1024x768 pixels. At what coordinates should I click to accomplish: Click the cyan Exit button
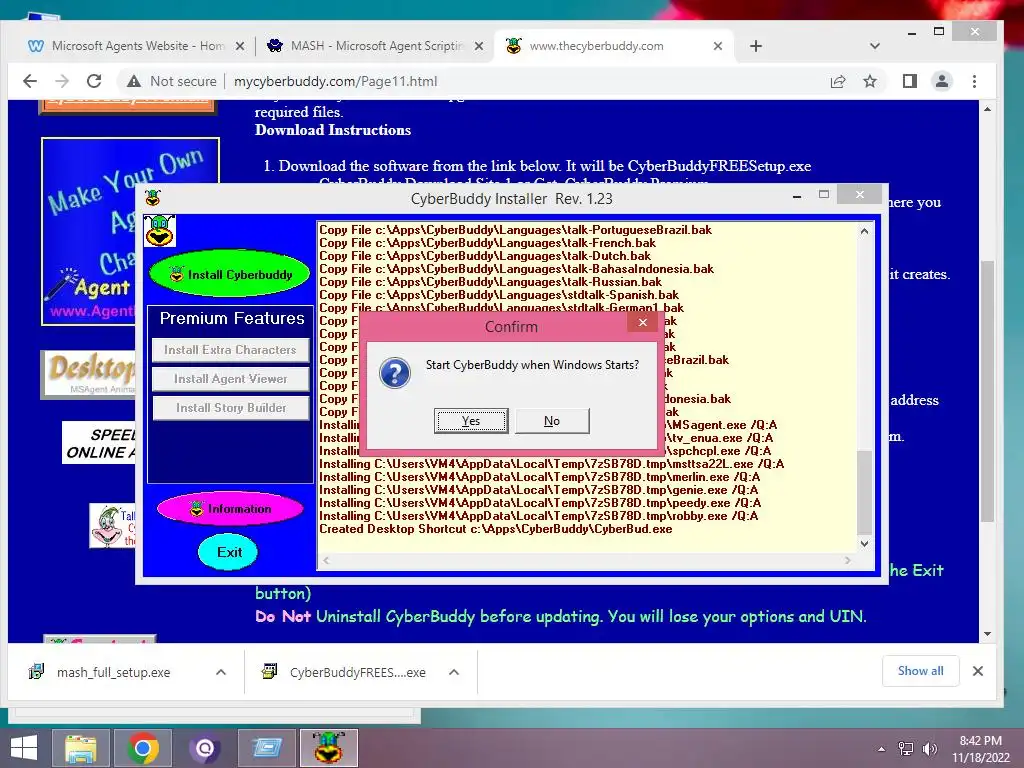click(229, 552)
